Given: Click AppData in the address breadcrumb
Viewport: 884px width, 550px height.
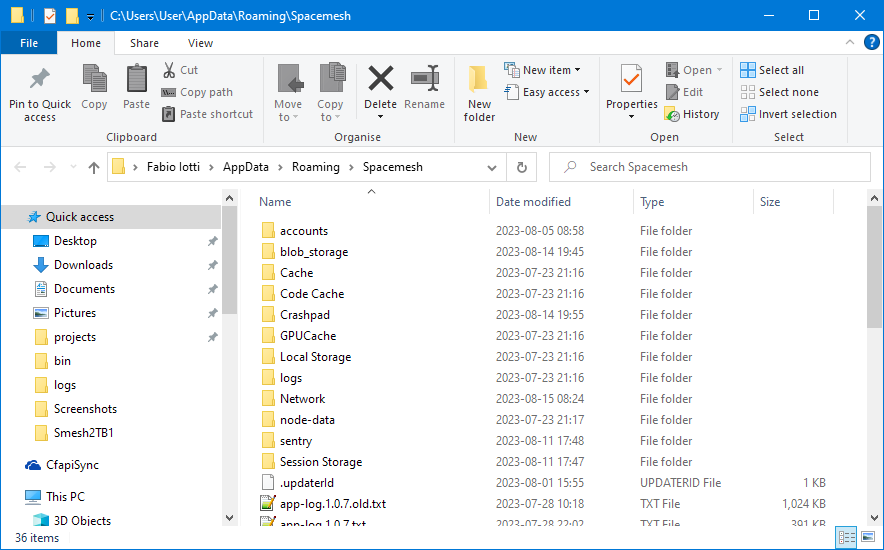Looking at the screenshot, I should click(x=246, y=167).
